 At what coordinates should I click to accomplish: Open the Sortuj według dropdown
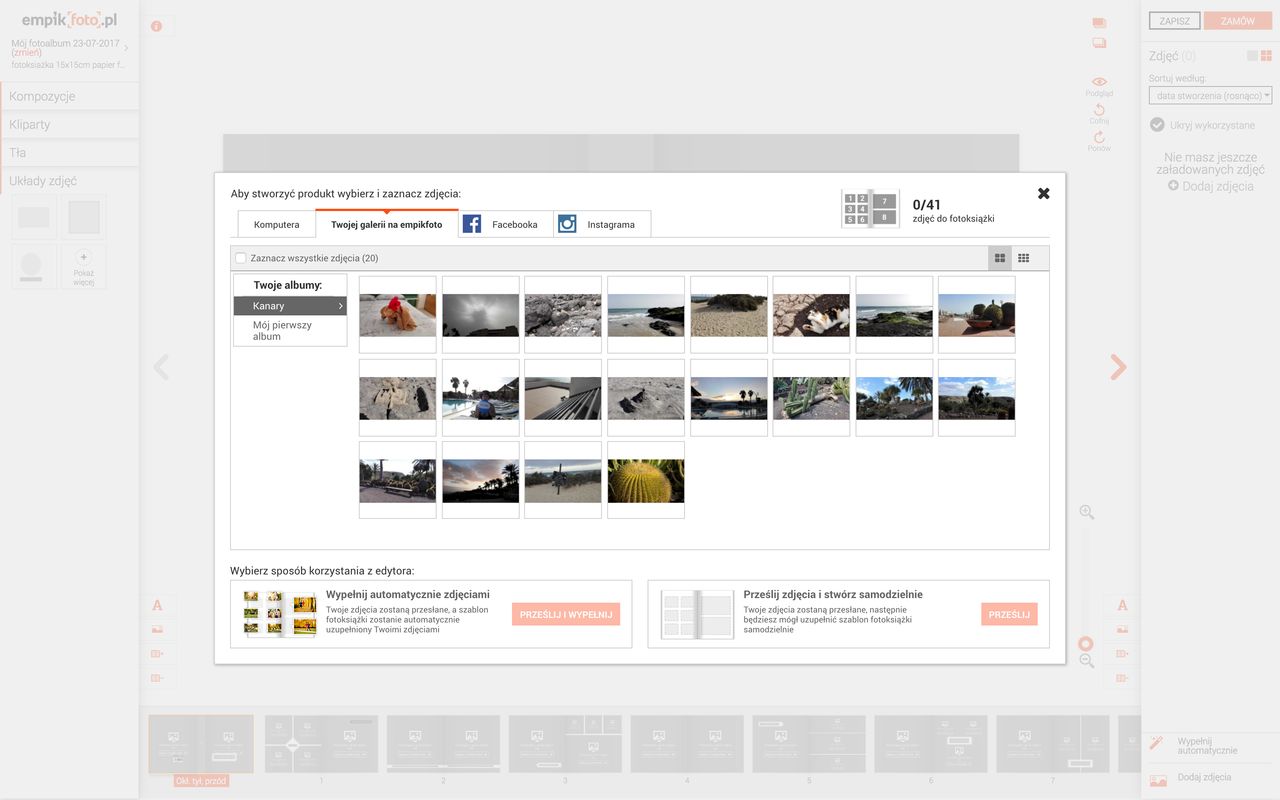pos(1210,96)
